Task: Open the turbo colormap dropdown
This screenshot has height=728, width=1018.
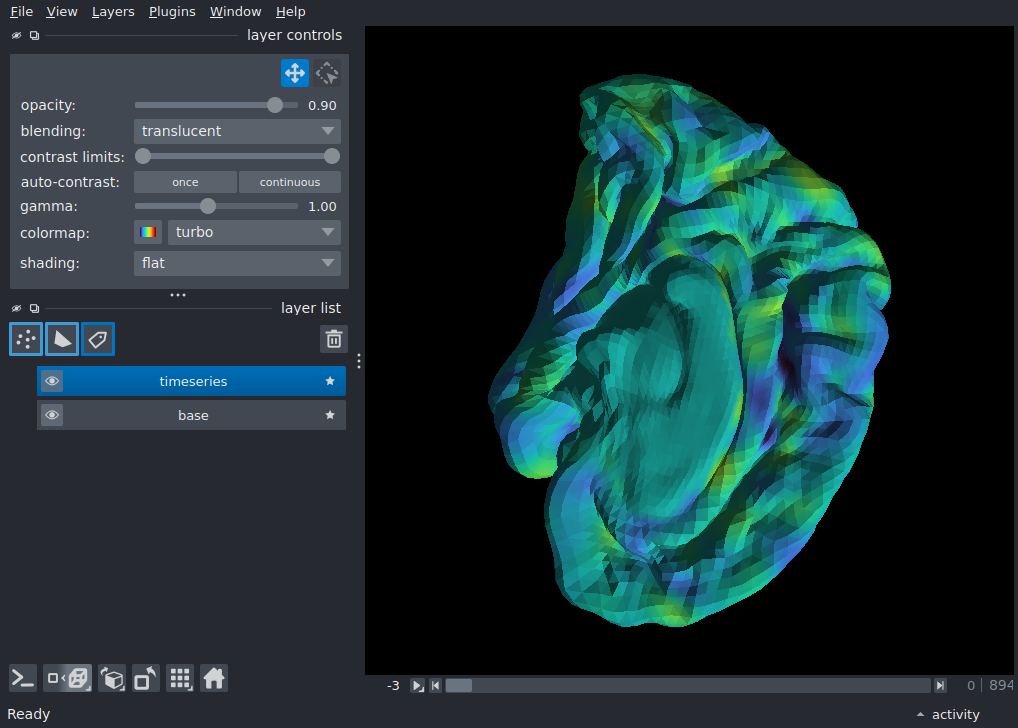Action: pos(254,232)
